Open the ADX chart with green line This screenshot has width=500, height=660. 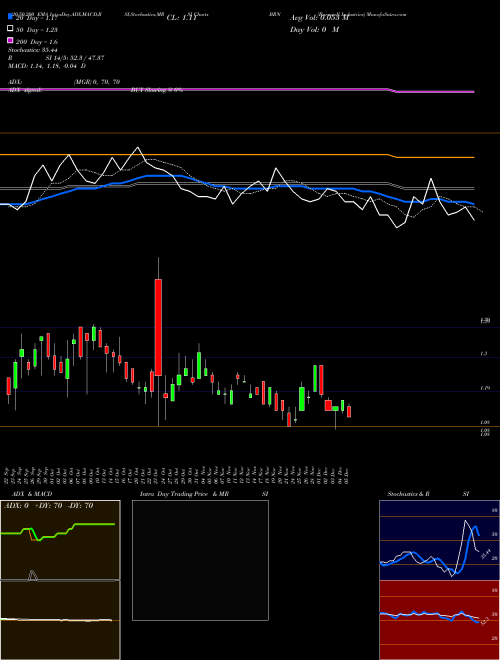(x=60, y=540)
